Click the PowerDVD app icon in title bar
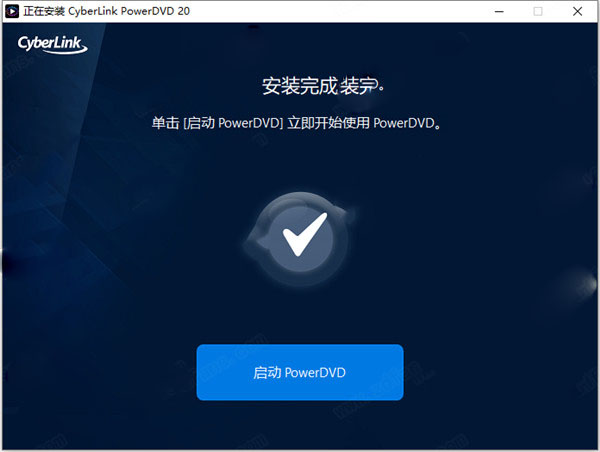Image resolution: width=600 pixels, height=452 pixels. pos(12,11)
